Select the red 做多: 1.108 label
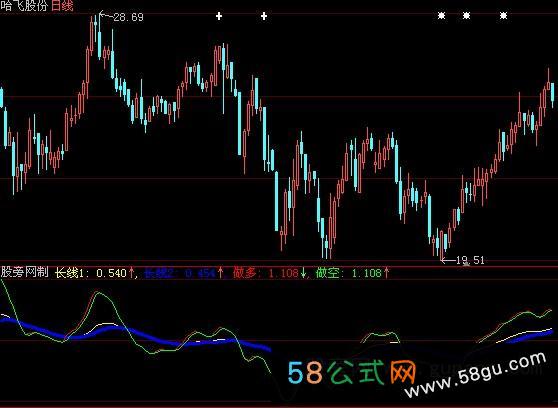 click(265, 273)
